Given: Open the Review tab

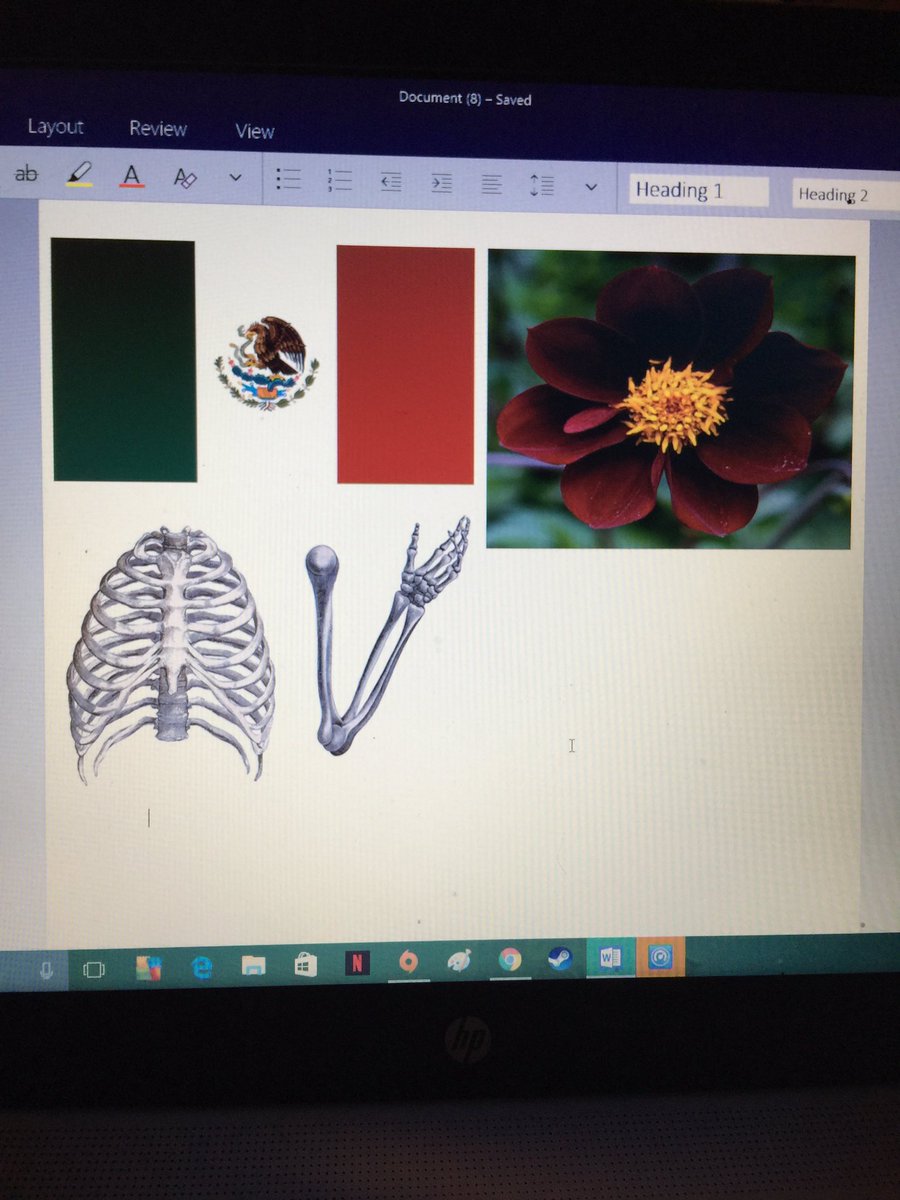Looking at the screenshot, I should [x=158, y=129].
